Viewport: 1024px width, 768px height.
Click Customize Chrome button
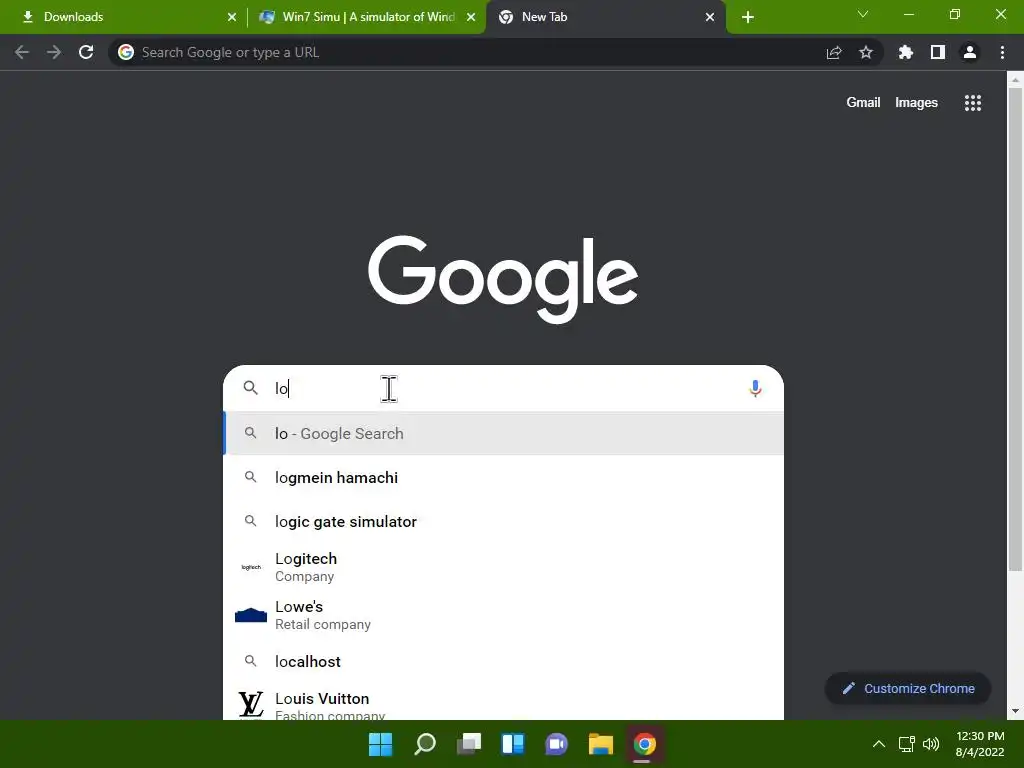(908, 688)
